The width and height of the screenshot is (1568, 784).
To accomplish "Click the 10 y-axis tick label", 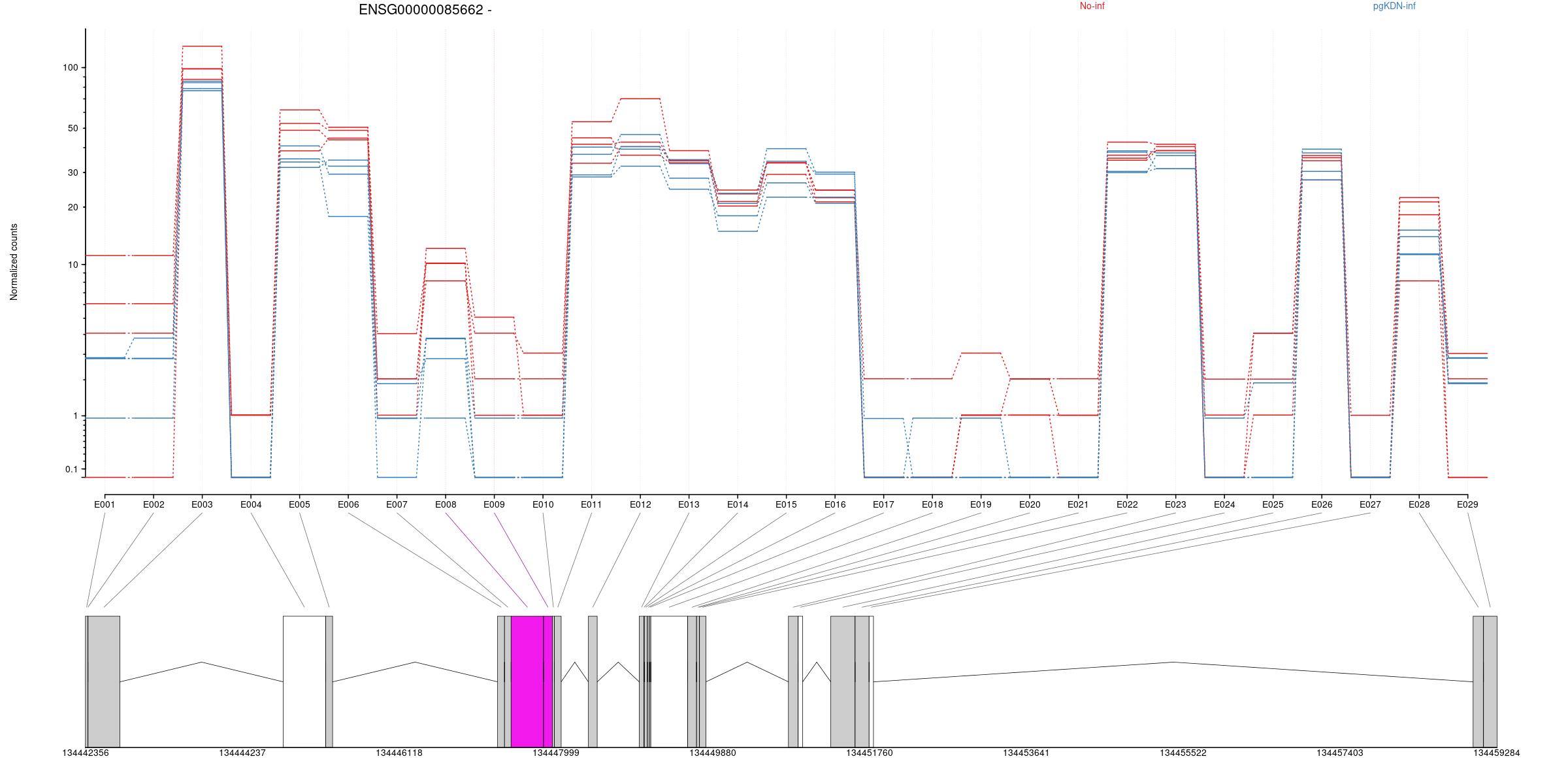I will coord(73,265).
